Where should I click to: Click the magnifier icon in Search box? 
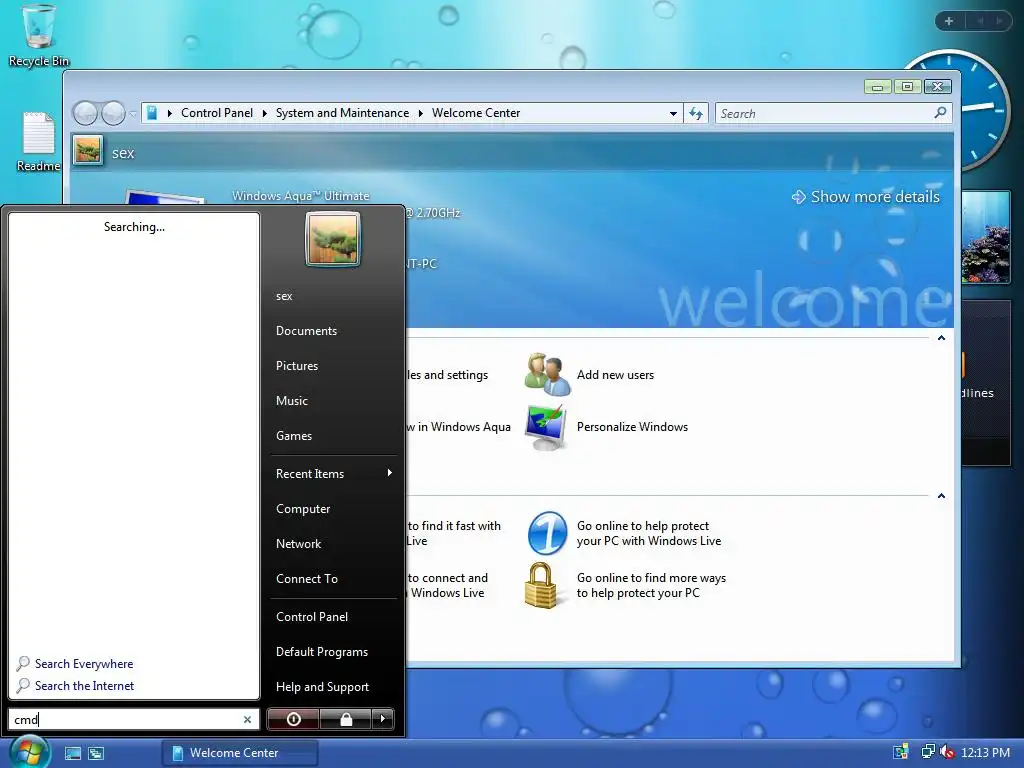coord(940,113)
